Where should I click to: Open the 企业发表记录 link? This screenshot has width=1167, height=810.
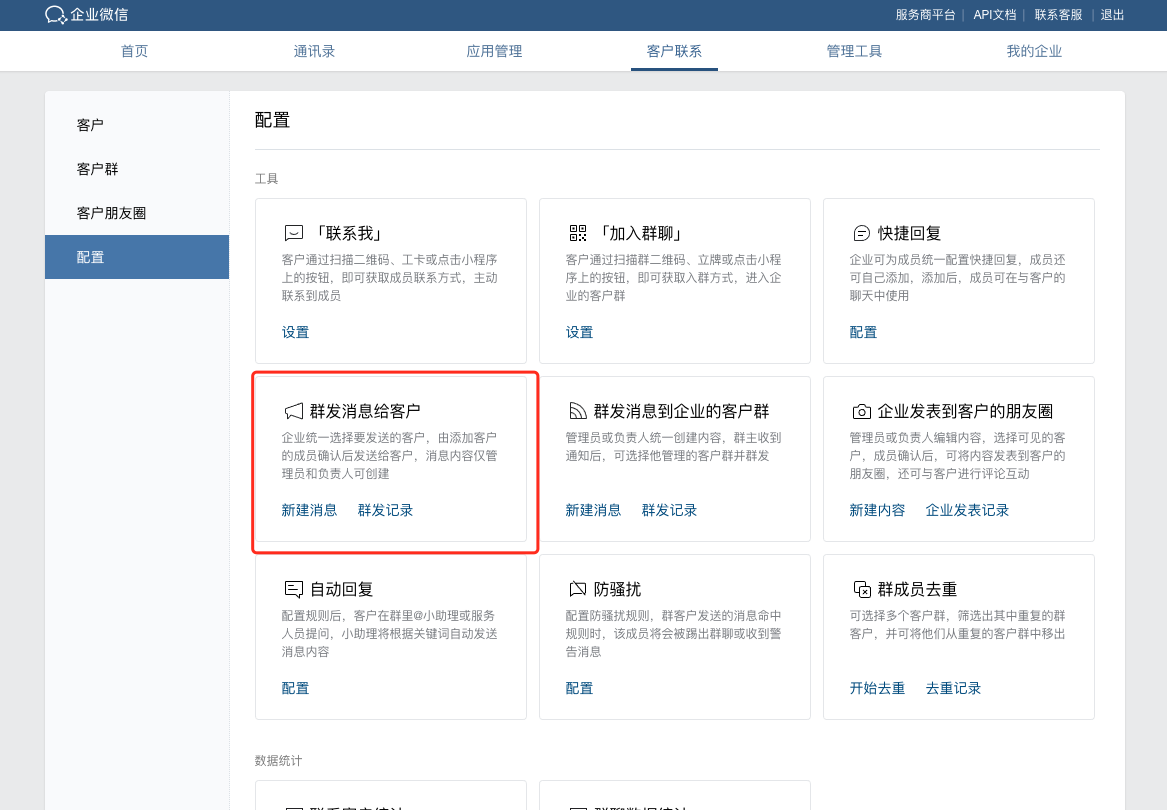(968, 510)
